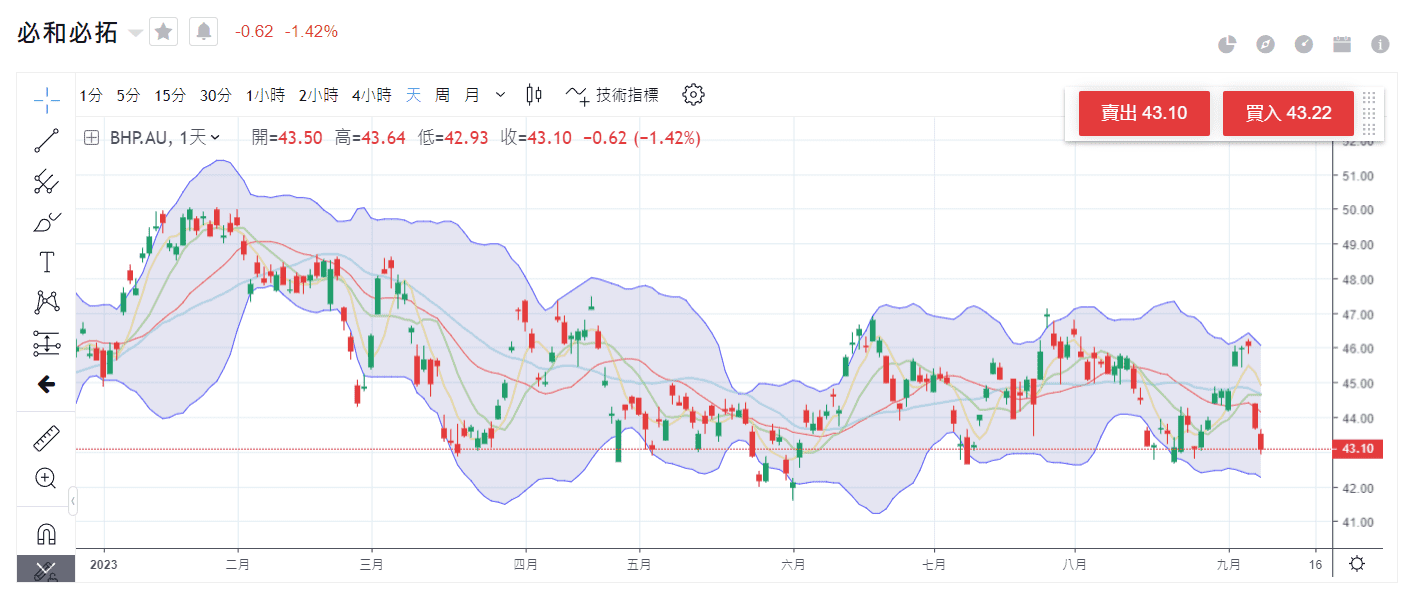Select the trend line drawing tool
Screen dimensions: 1415x591
46,140
